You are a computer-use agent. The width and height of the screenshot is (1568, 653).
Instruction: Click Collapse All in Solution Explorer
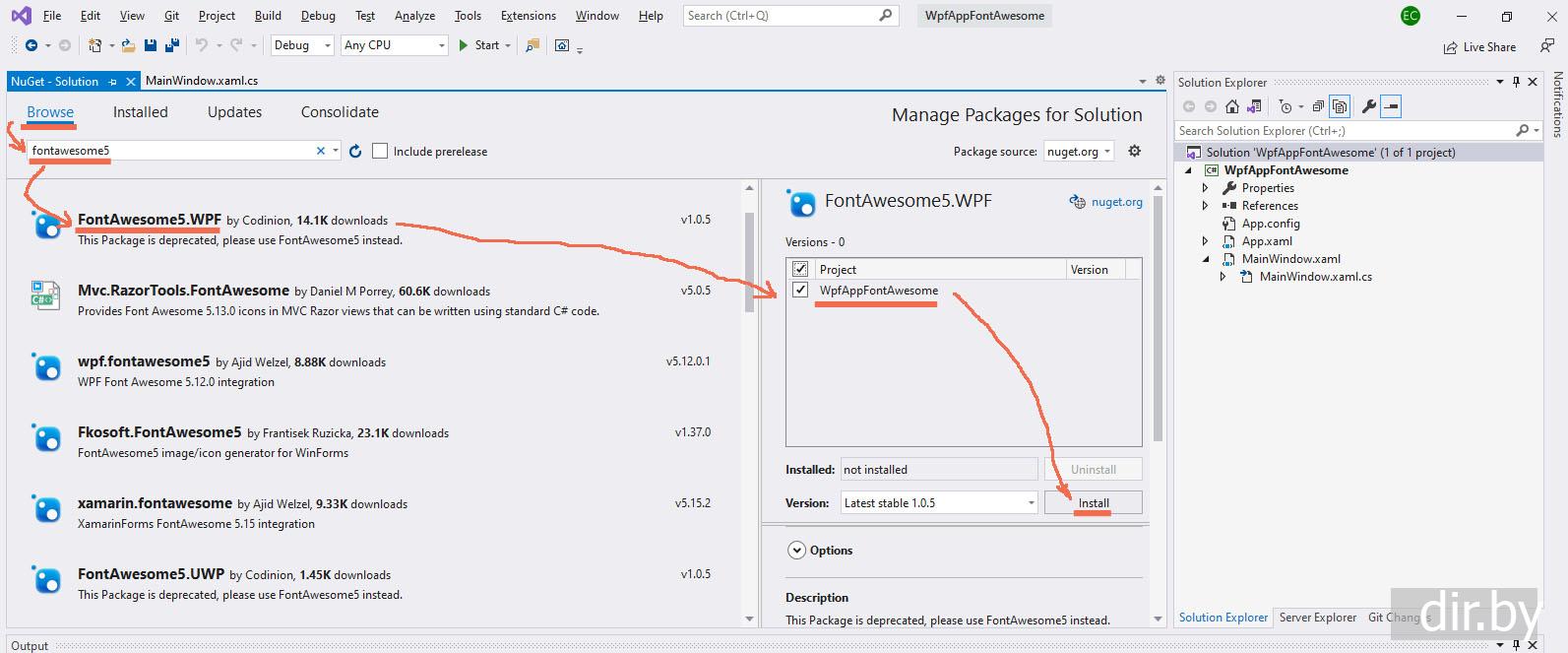(1318, 106)
